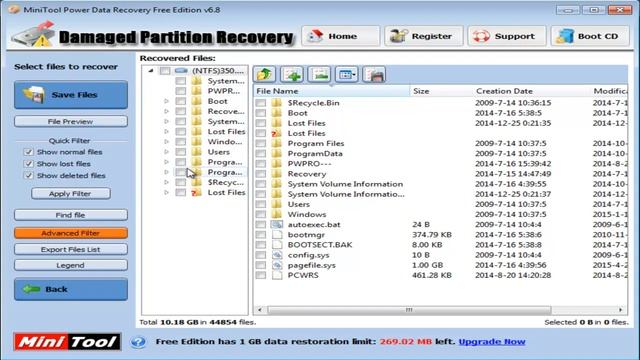Toggle Show normal files checkbox

tap(29, 152)
